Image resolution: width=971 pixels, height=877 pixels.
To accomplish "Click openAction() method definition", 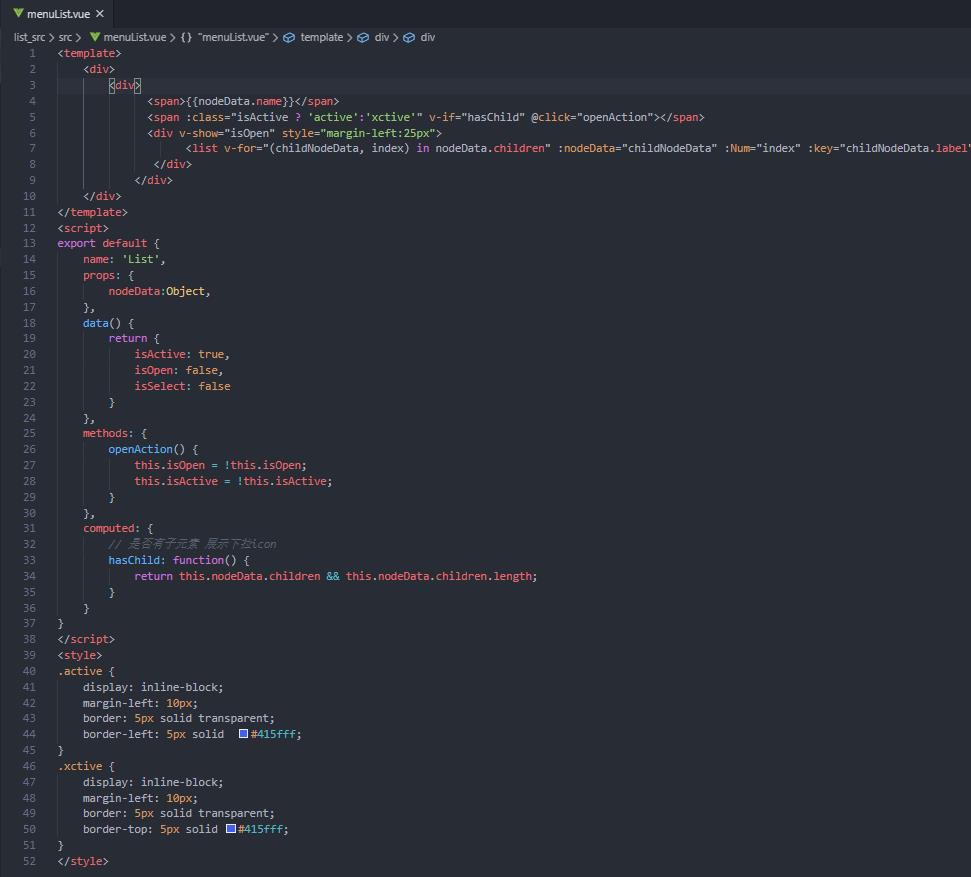I will pos(153,449).
